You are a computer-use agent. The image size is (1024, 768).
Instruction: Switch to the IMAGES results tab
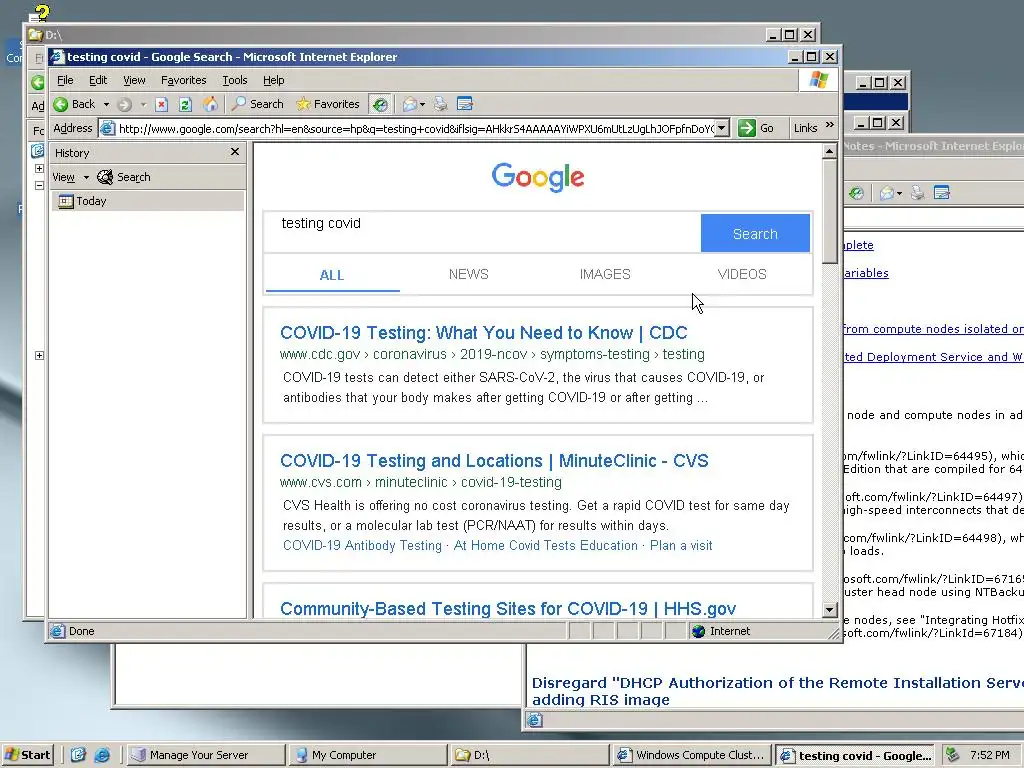pyautogui.click(x=605, y=274)
